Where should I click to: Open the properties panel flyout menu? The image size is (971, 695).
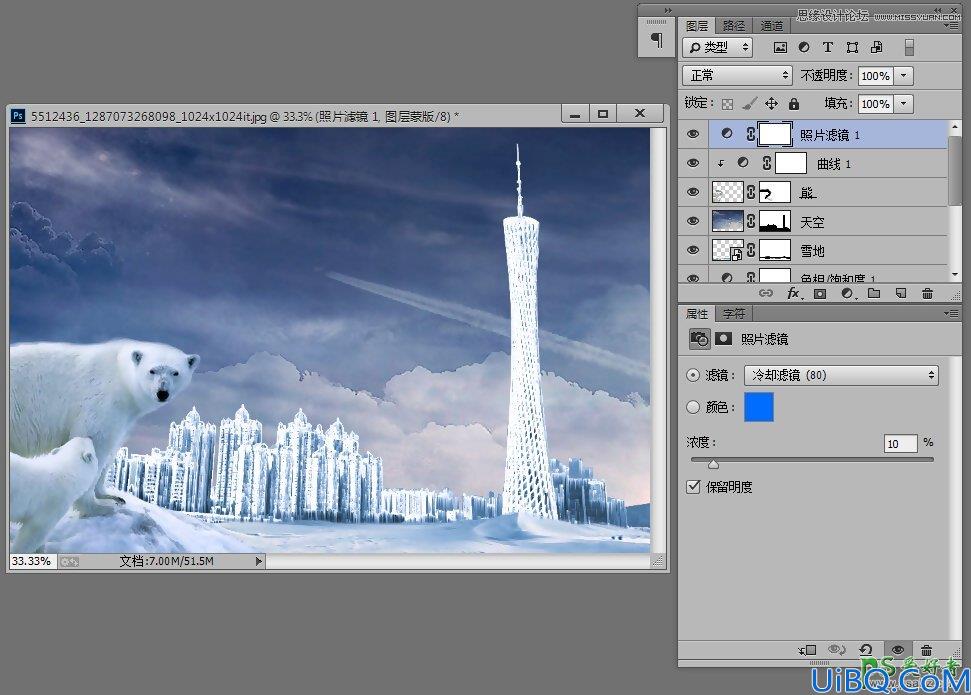coord(950,314)
